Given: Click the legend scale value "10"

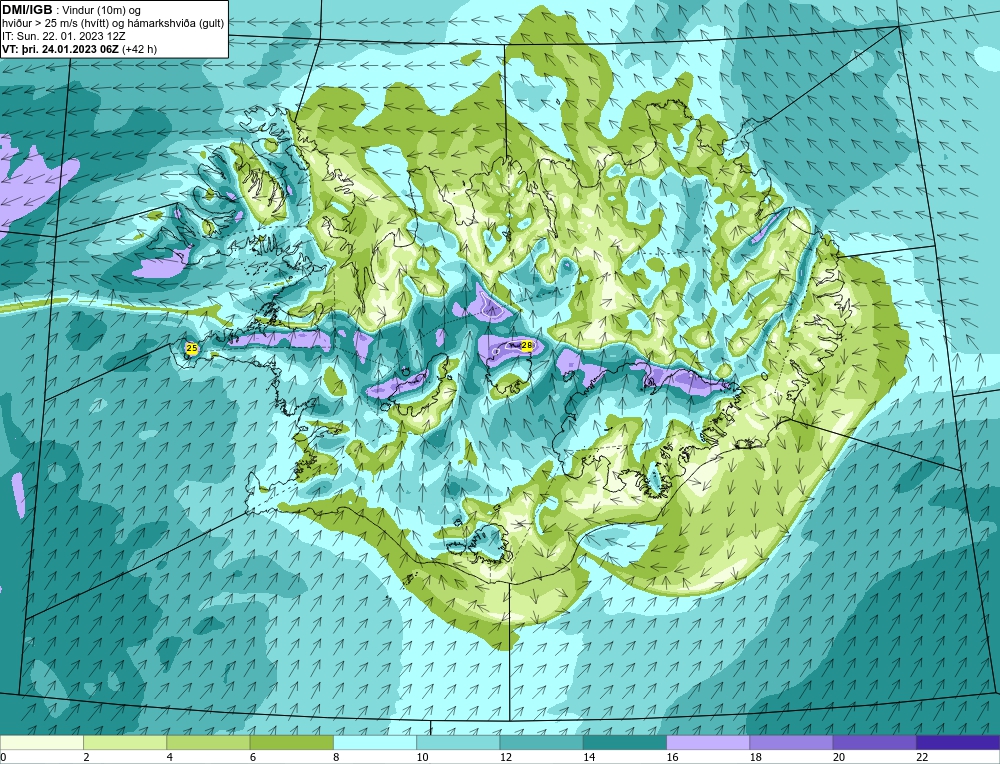Looking at the screenshot, I should [422, 757].
